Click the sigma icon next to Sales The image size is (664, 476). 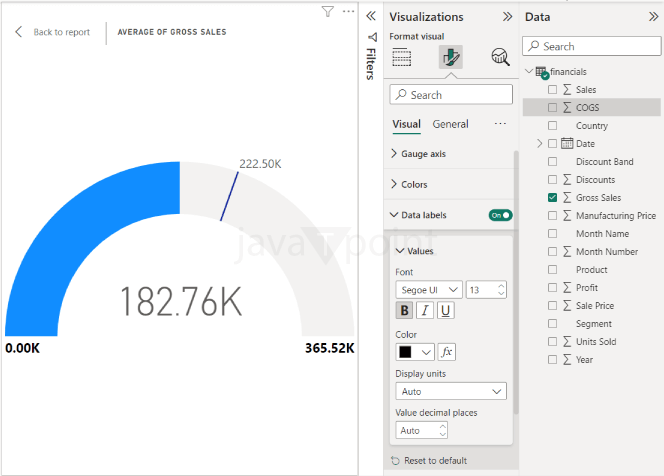tap(567, 89)
